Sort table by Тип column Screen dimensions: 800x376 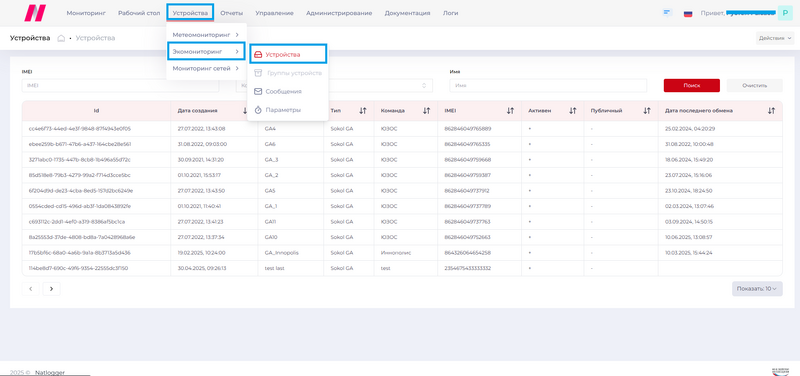(x=363, y=111)
